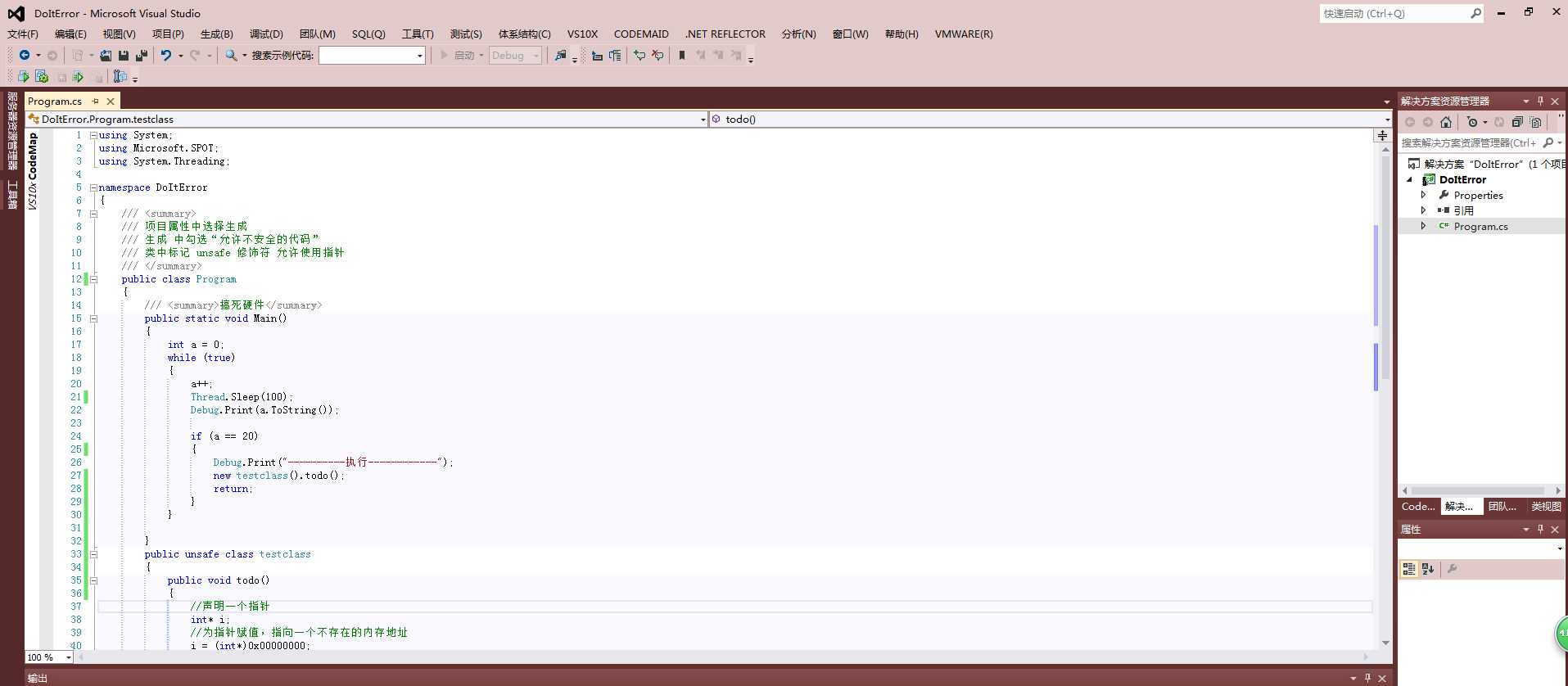Toggle auto-hide pin of 输出 panel
Viewport: 1568px width, 686px height.
coord(1367,678)
